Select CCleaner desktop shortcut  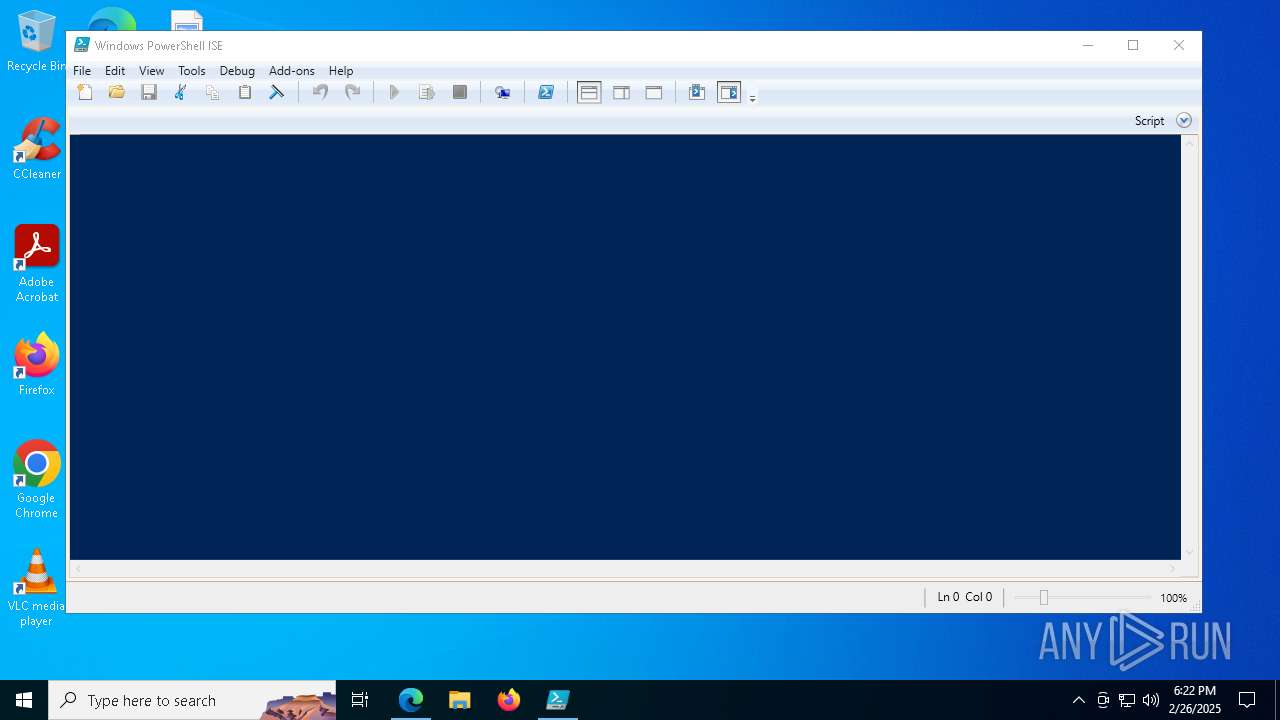(37, 149)
